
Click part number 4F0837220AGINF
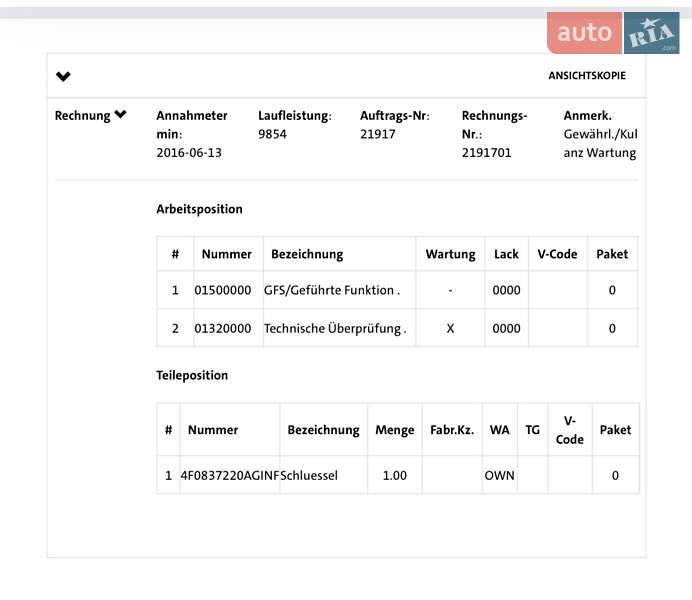pos(229,475)
